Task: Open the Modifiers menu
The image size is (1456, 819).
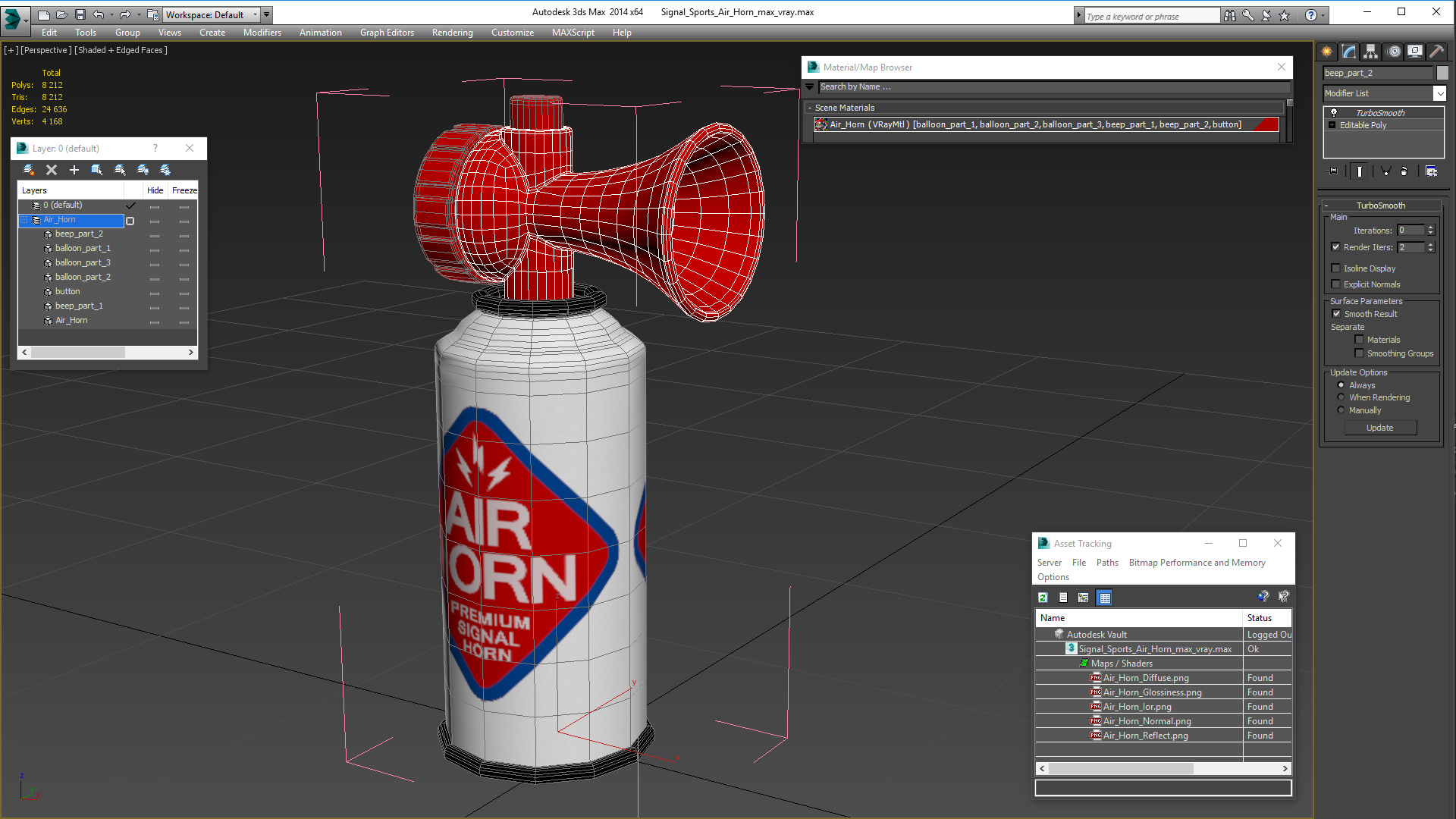Action: (262, 33)
